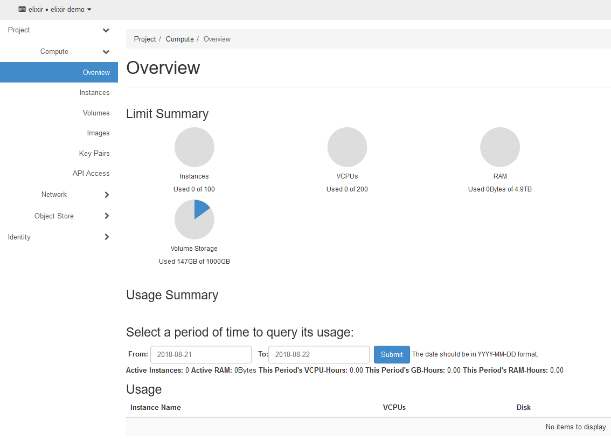Open API Access page
The width and height of the screenshot is (611, 439).
pyautogui.click(x=91, y=173)
